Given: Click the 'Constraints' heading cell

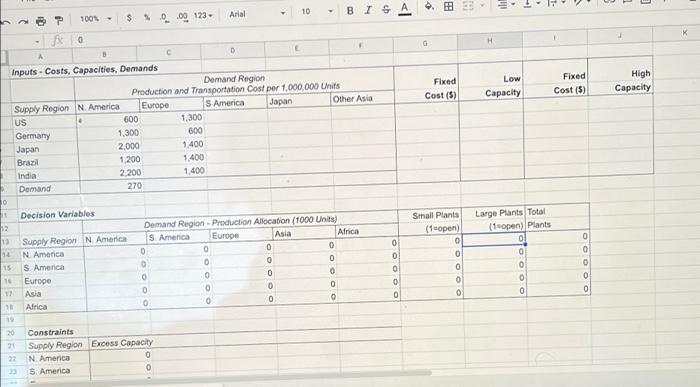Looking at the screenshot, I should point(50,333).
